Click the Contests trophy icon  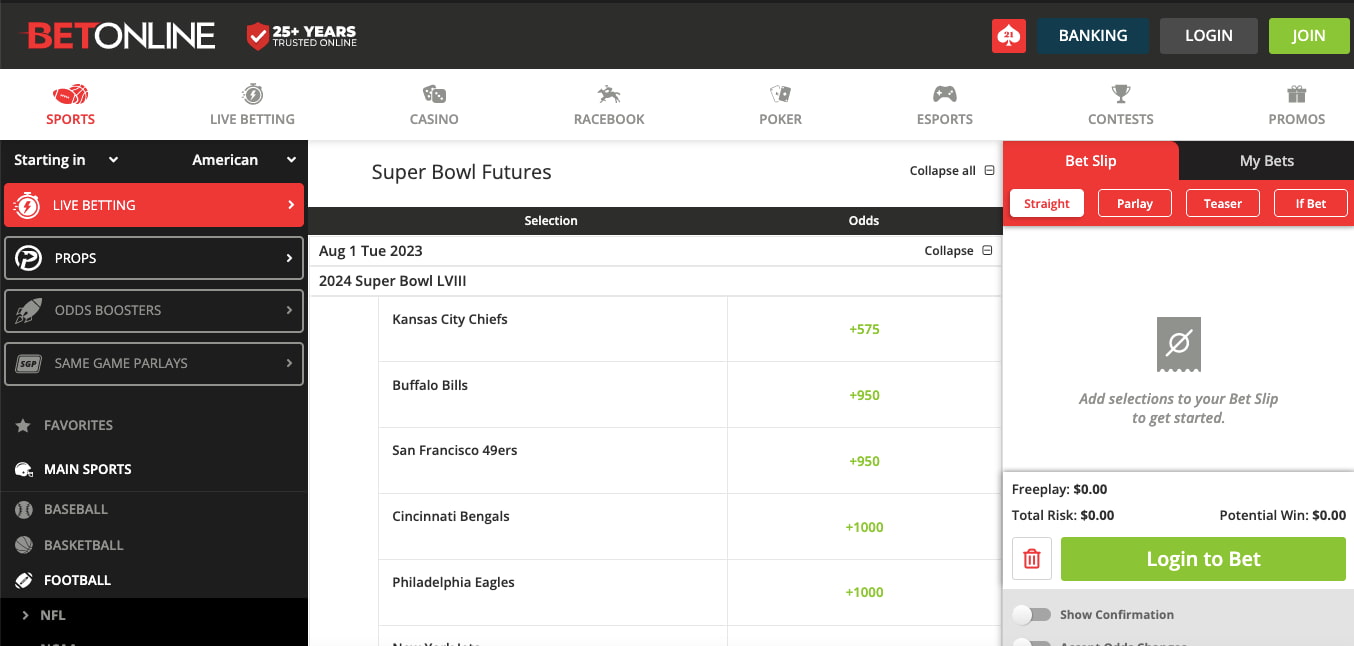tap(1120, 94)
